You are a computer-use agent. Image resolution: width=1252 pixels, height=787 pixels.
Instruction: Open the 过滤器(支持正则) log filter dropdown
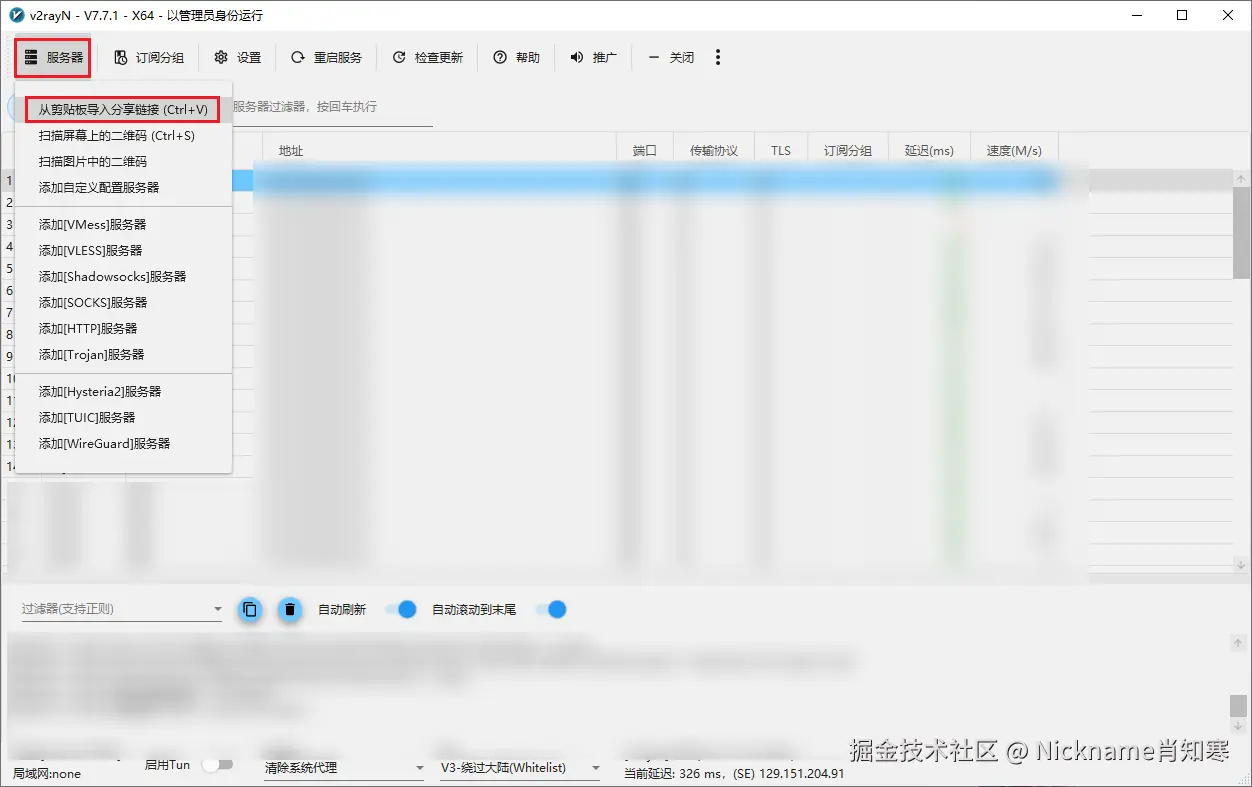[x=122, y=609]
